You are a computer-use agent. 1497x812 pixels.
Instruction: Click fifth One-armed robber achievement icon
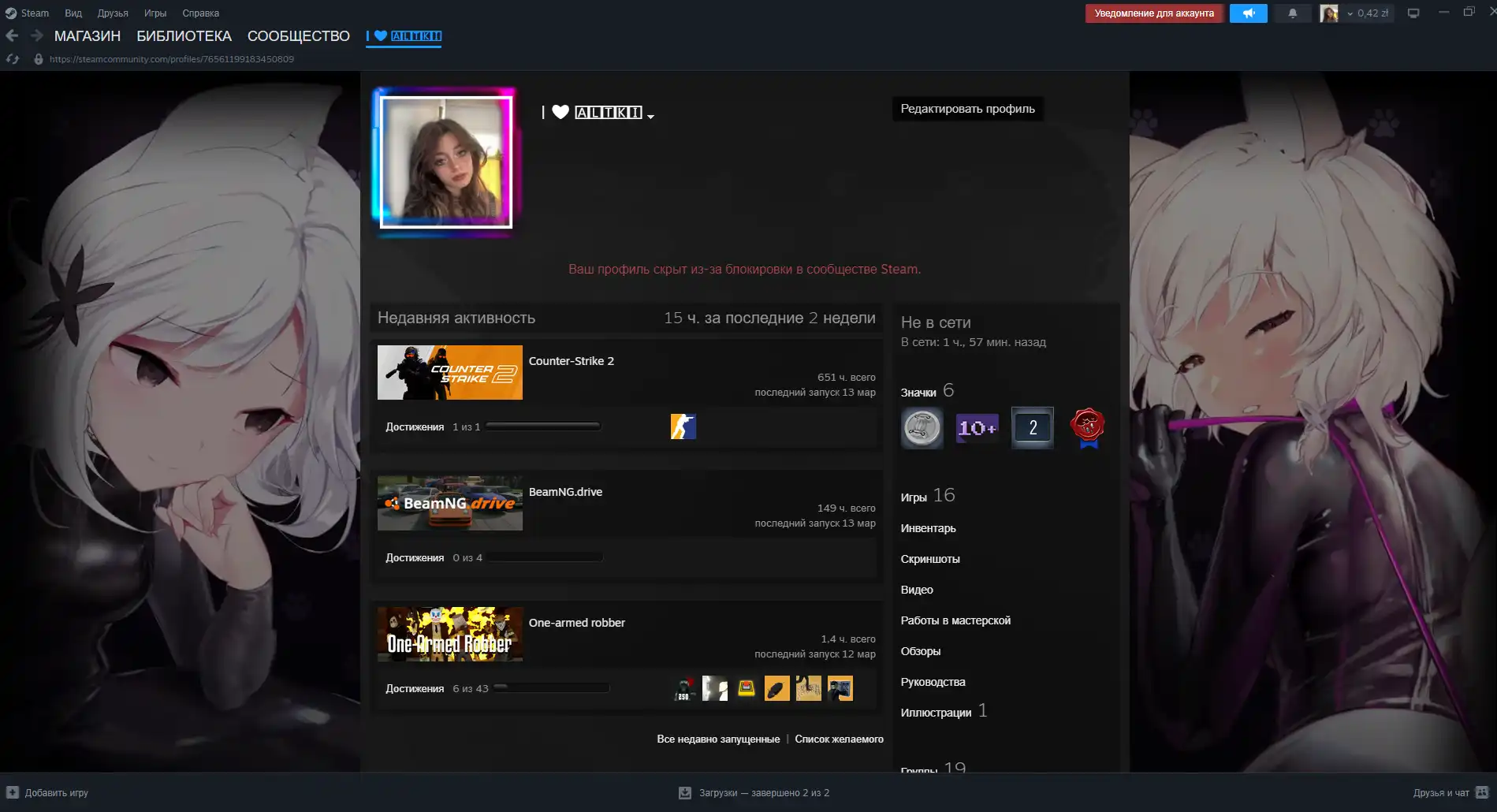pyautogui.click(x=809, y=688)
